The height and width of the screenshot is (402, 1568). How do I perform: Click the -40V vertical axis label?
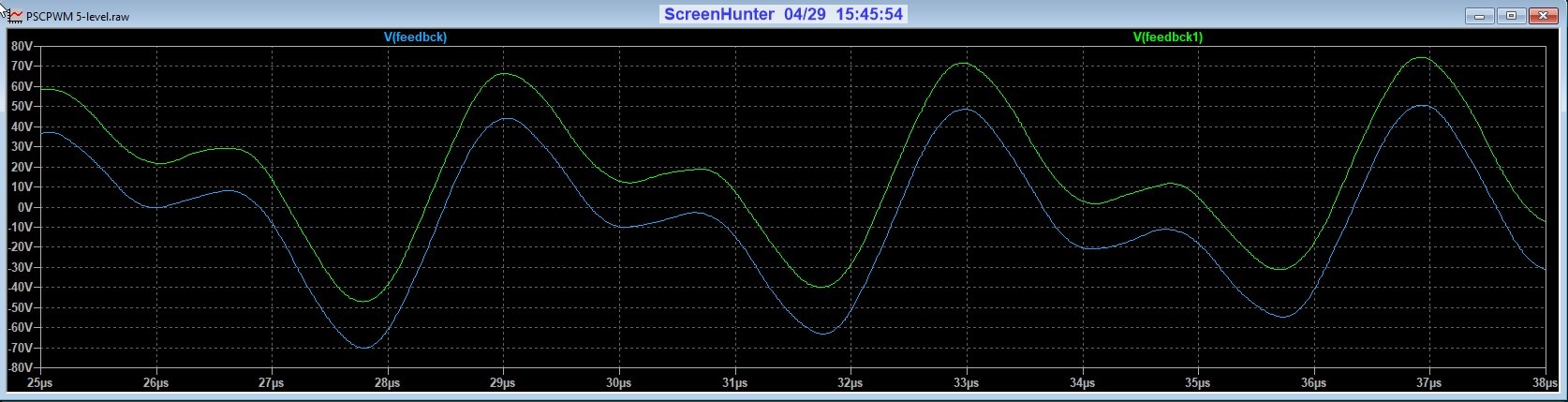click(x=21, y=288)
